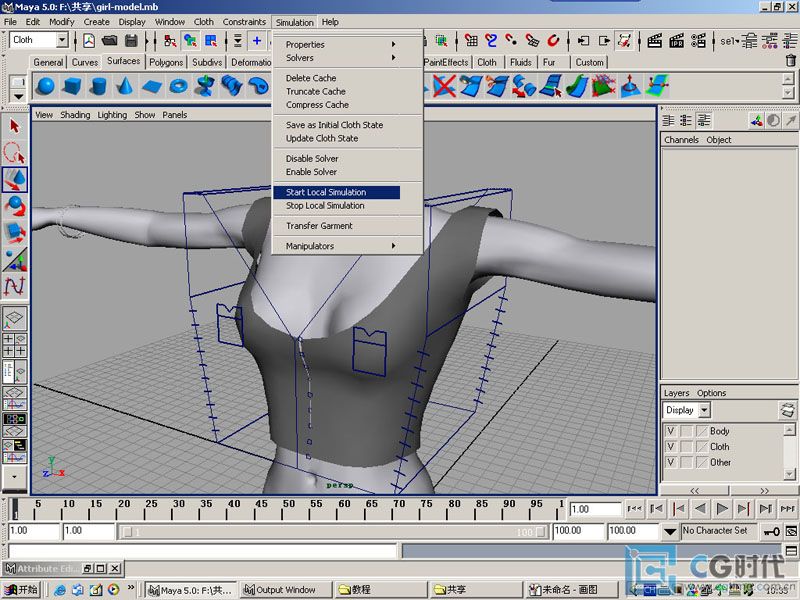Click frame 50 on the time slider
This screenshot has width=800, height=600.
(x=289, y=508)
